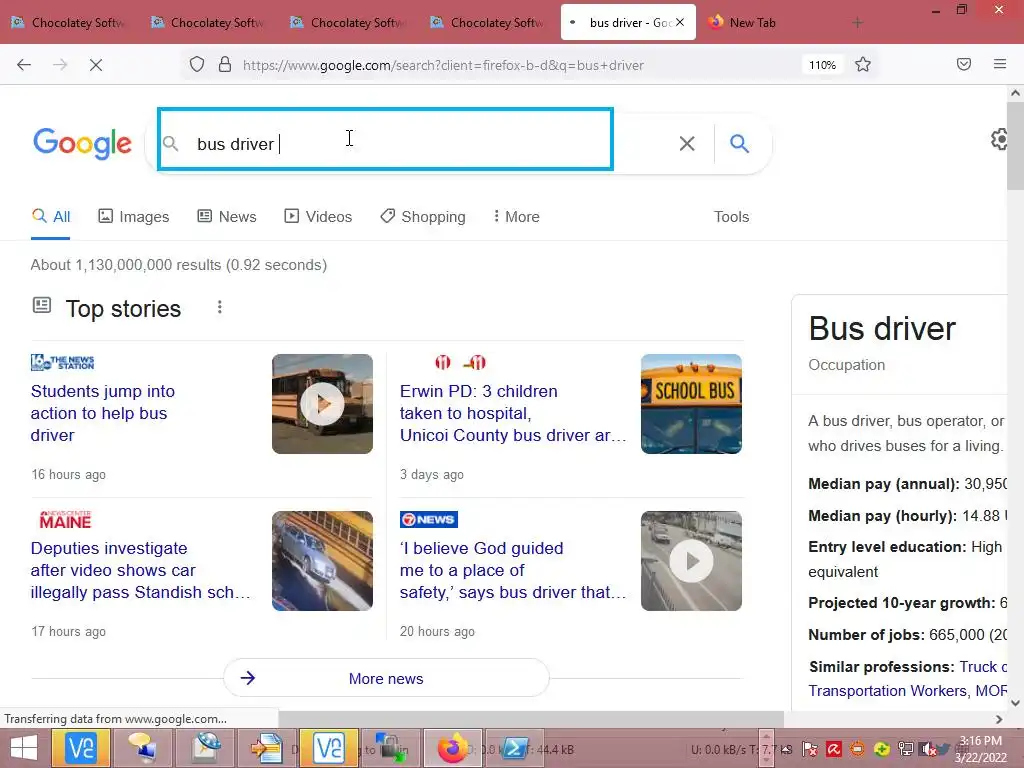The height and width of the screenshot is (768, 1024).
Task: Switch to News results
Action: [227, 217]
